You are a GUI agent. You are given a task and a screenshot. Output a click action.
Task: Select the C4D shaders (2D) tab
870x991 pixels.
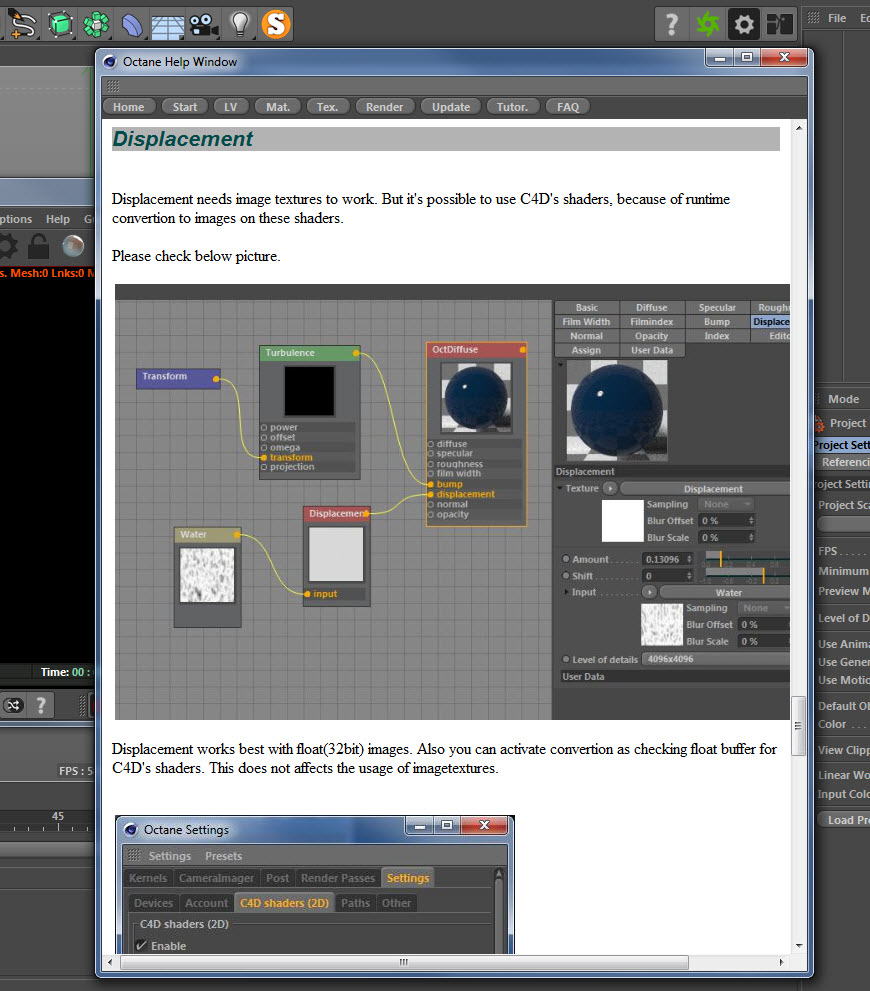284,903
